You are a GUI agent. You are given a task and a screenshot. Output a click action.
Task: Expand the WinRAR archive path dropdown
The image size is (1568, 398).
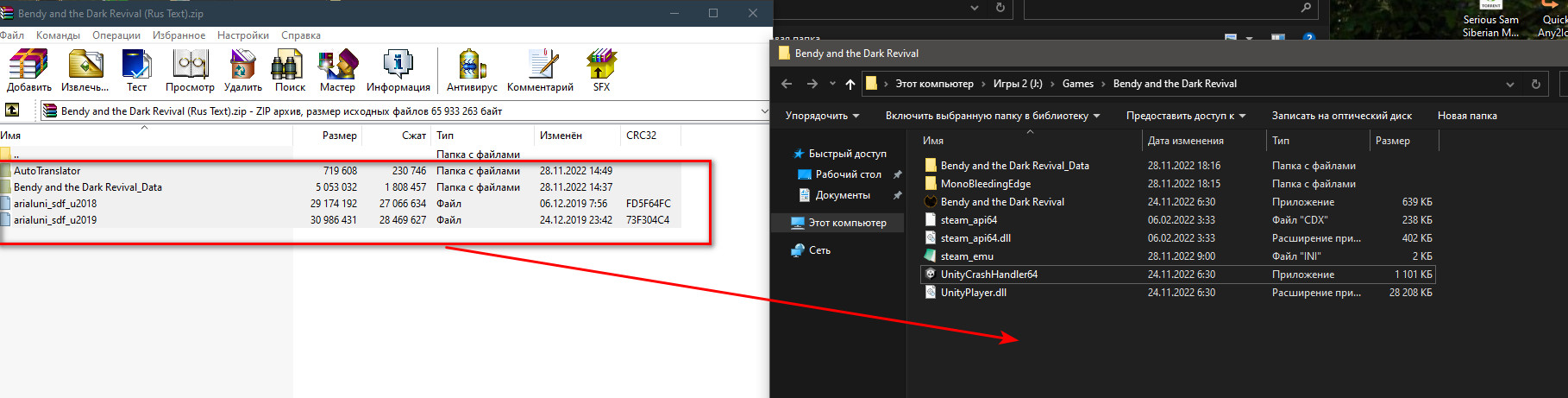(x=763, y=111)
